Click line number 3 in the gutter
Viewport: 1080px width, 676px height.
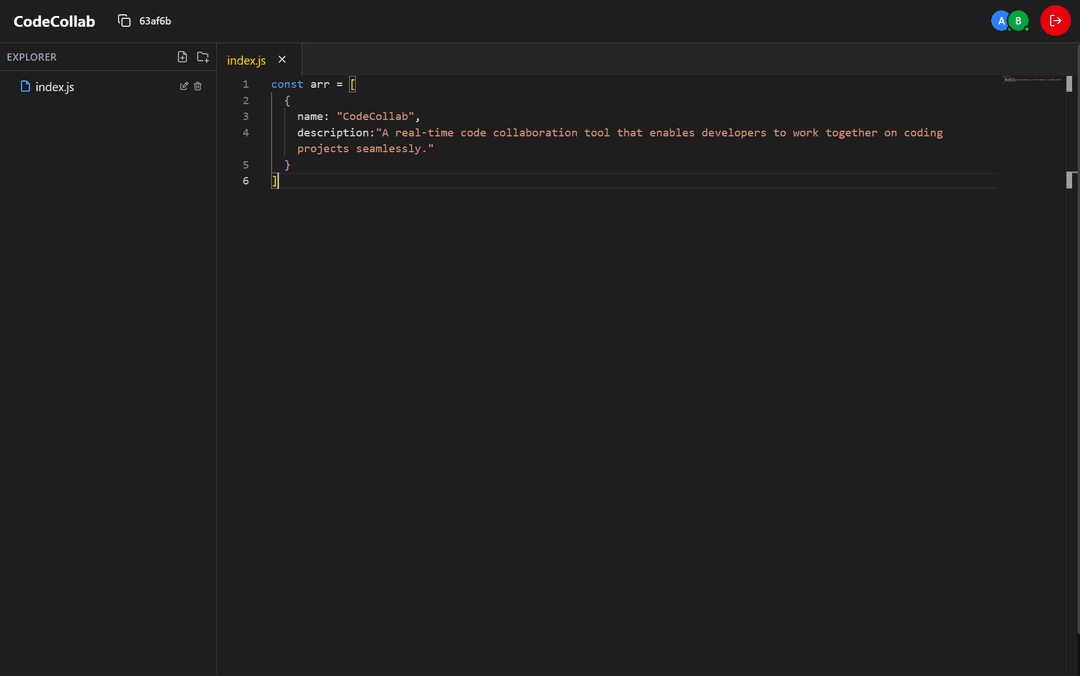click(x=245, y=116)
